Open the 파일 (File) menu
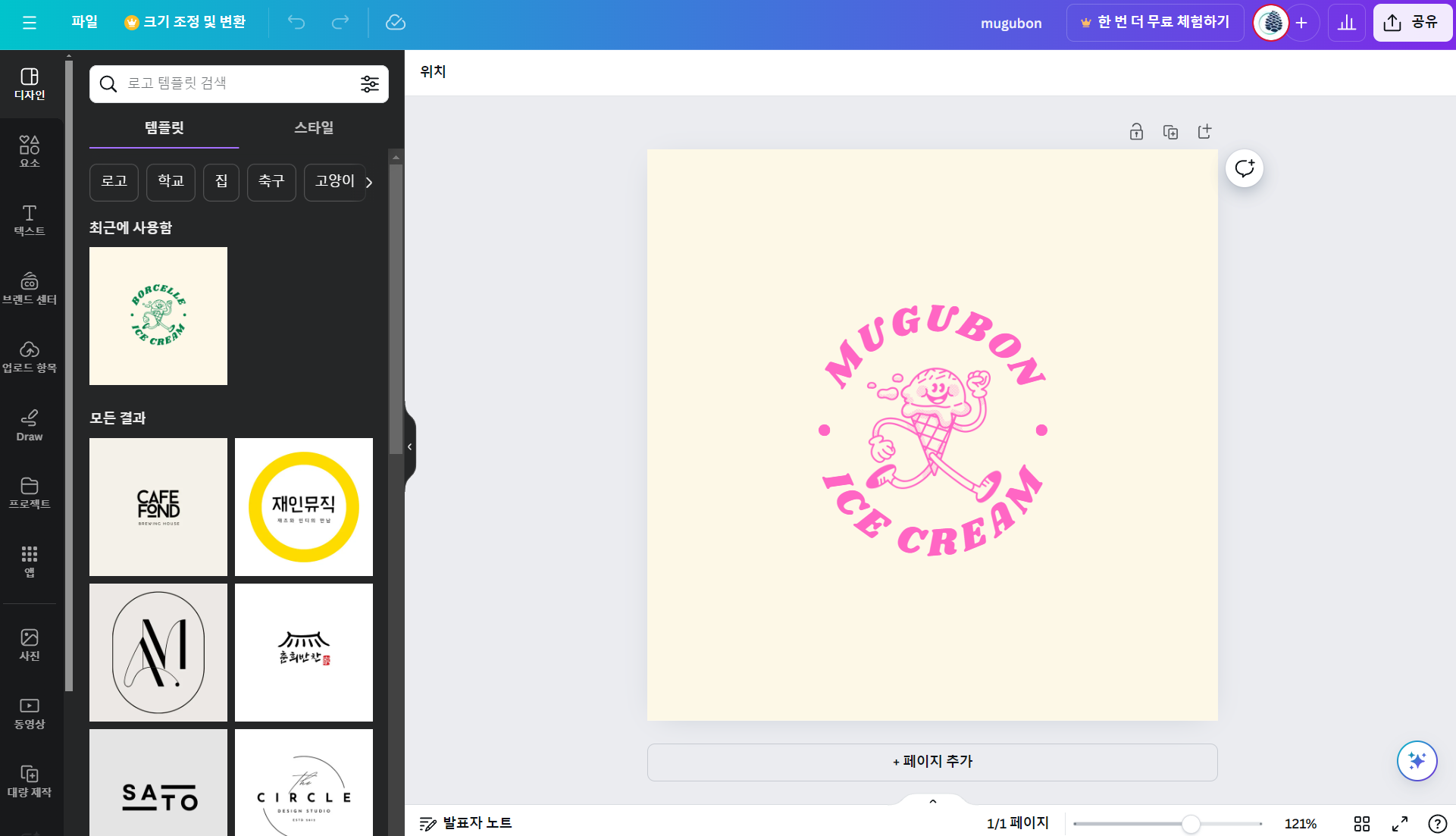Image resolution: width=1456 pixels, height=836 pixels. (x=84, y=22)
